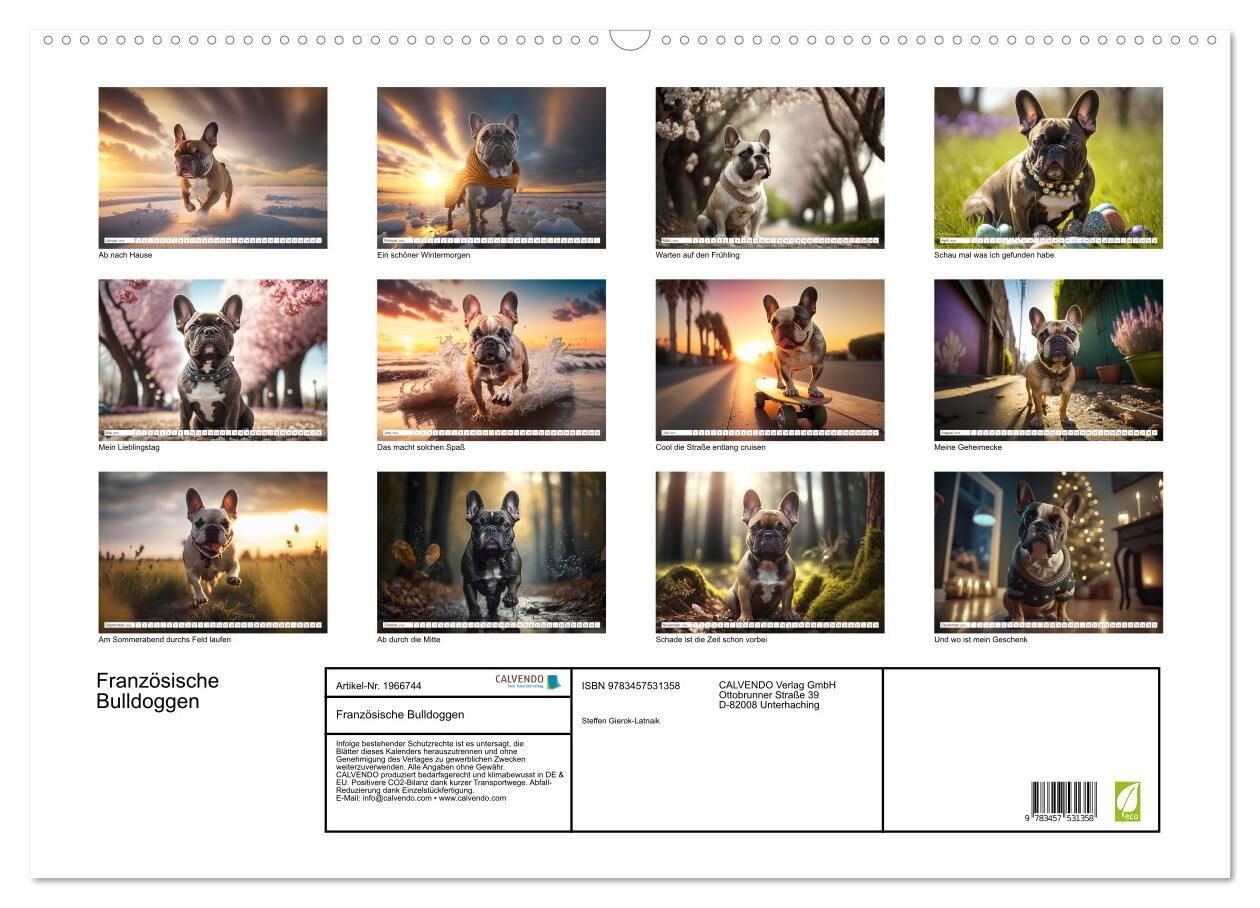The height and width of the screenshot is (908, 1260).
Task: Click the green eco leaf icon
Action: tap(1127, 801)
